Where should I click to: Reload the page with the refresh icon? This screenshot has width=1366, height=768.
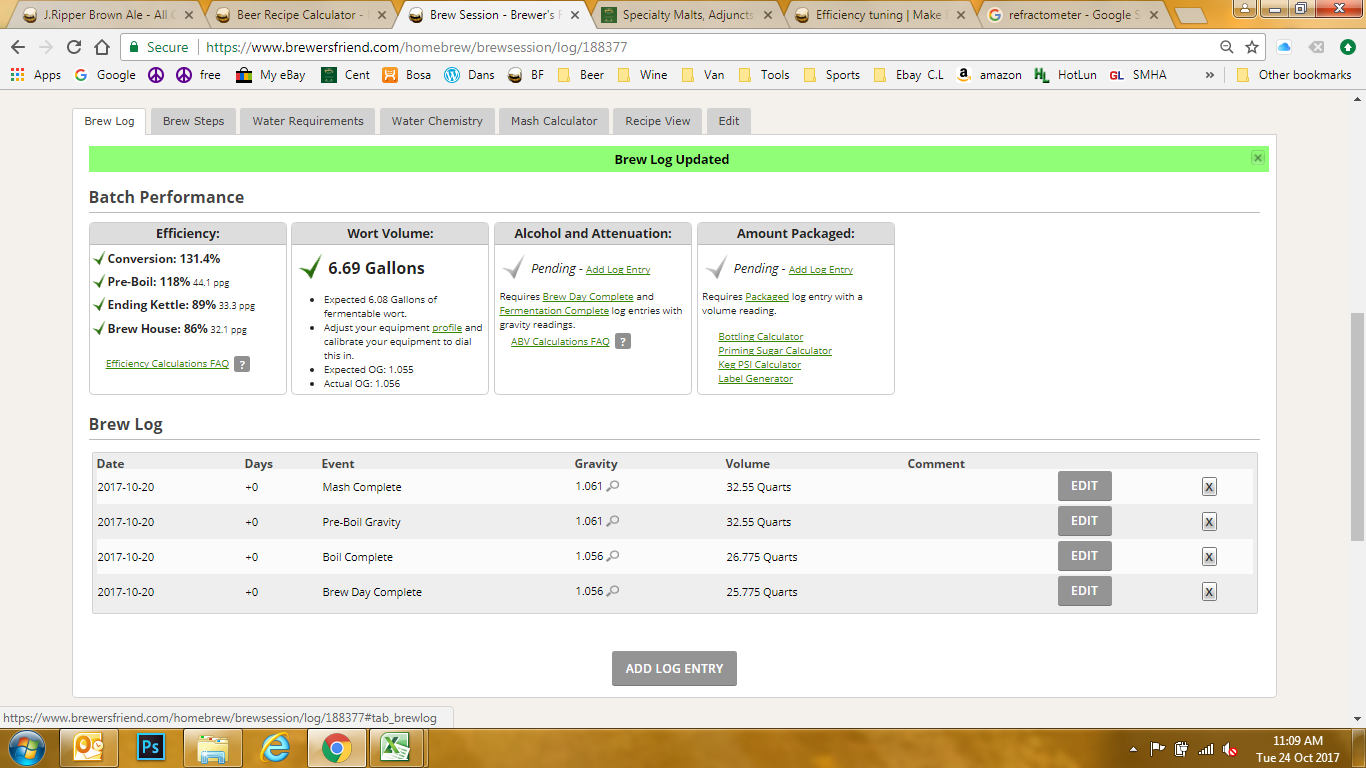(x=74, y=47)
